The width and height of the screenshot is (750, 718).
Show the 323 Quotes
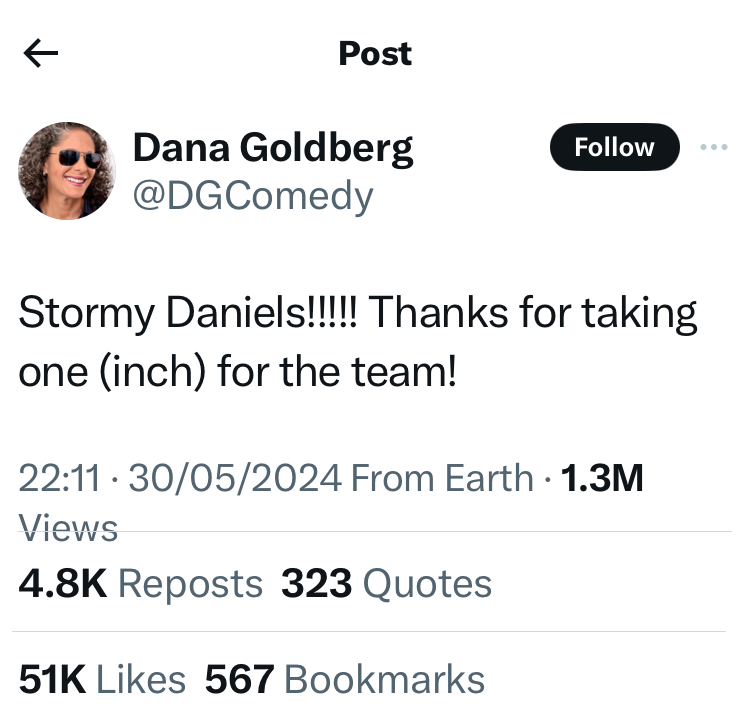(386, 583)
